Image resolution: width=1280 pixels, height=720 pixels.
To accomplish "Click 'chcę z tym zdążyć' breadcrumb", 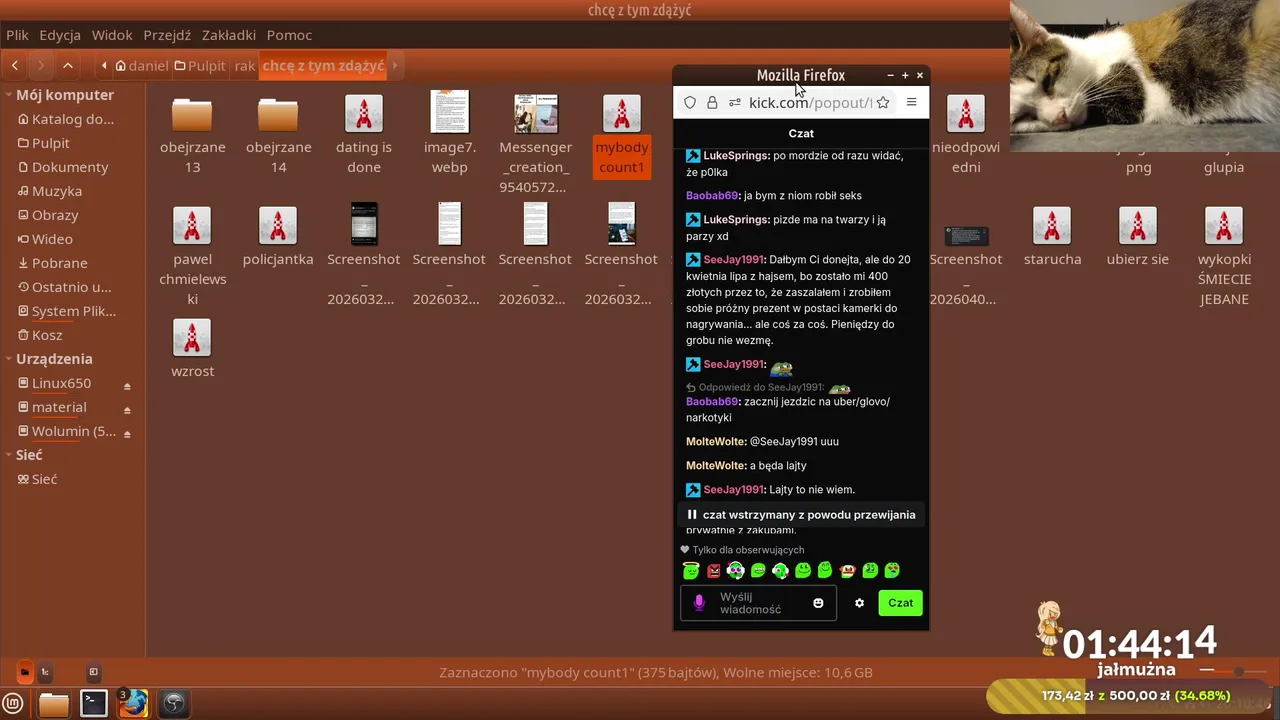I will (324, 66).
